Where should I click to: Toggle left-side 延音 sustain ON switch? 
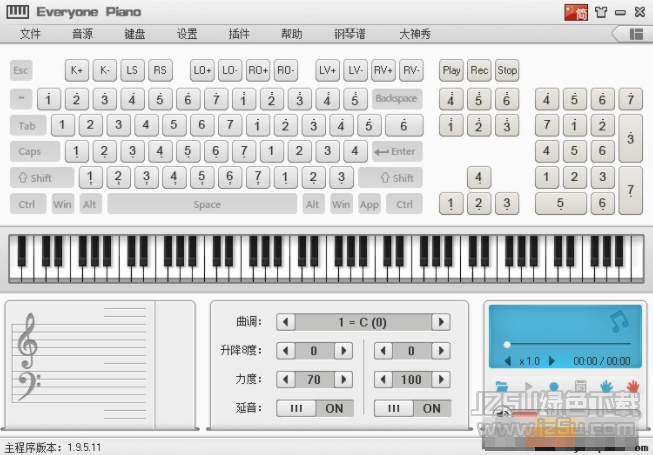334,408
